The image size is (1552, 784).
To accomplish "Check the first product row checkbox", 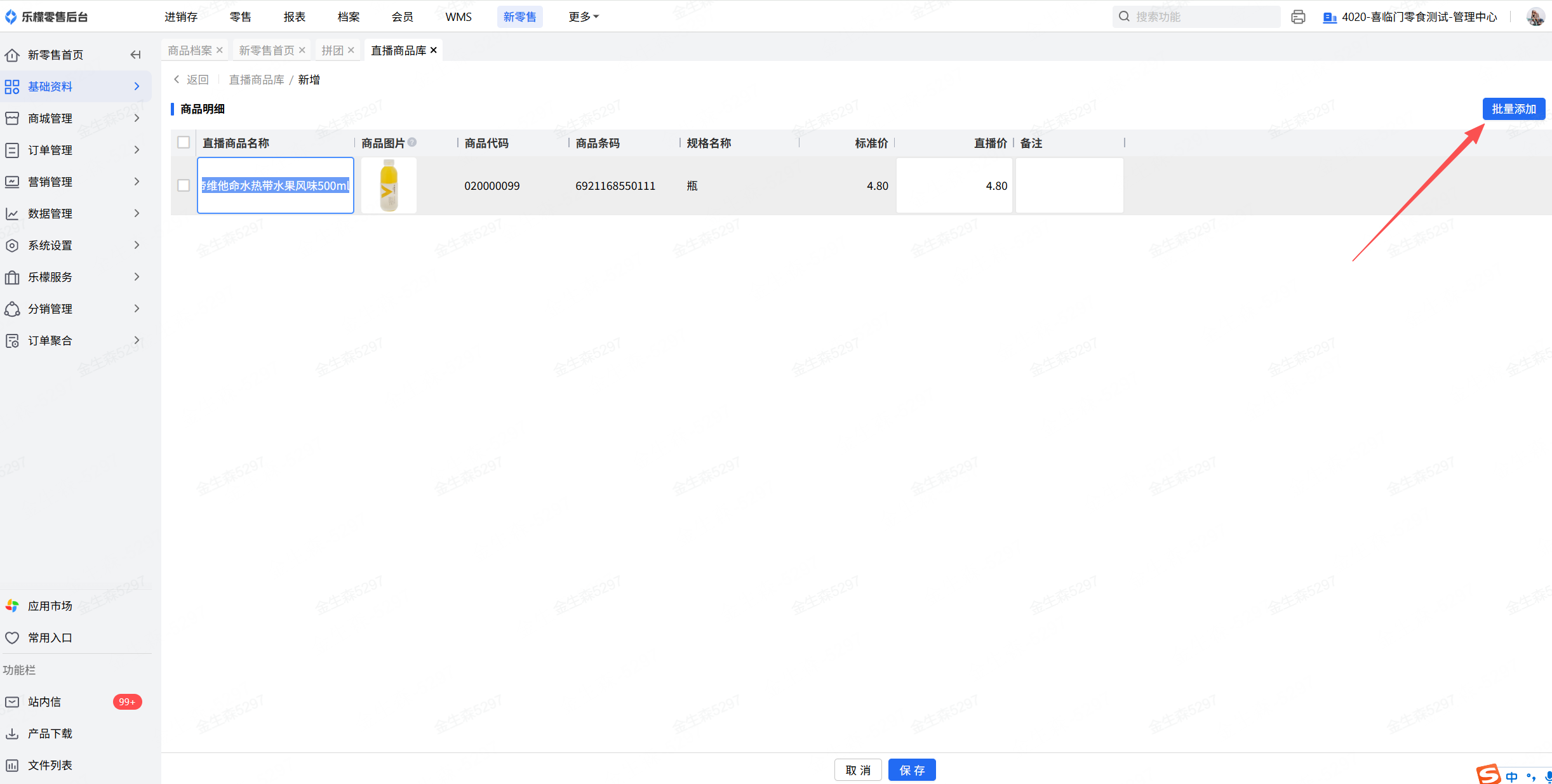I will point(184,185).
